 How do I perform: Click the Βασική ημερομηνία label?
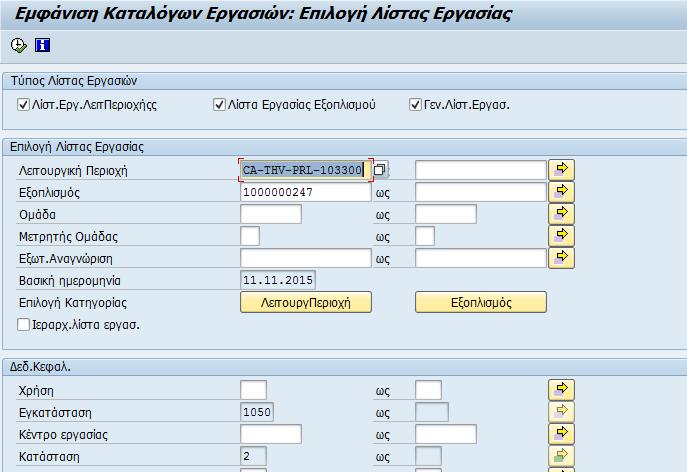pyautogui.click(x=70, y=280)
